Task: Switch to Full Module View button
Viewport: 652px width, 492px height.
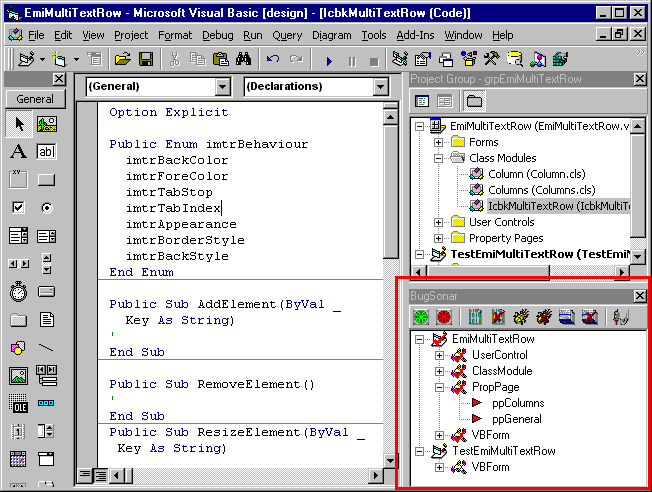Action: click(x=100, y=475)
